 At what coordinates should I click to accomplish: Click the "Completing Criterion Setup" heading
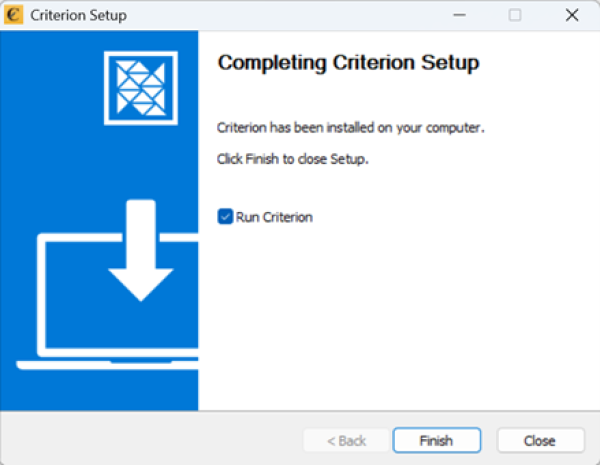pyautogui.click(x=348, y=63)
